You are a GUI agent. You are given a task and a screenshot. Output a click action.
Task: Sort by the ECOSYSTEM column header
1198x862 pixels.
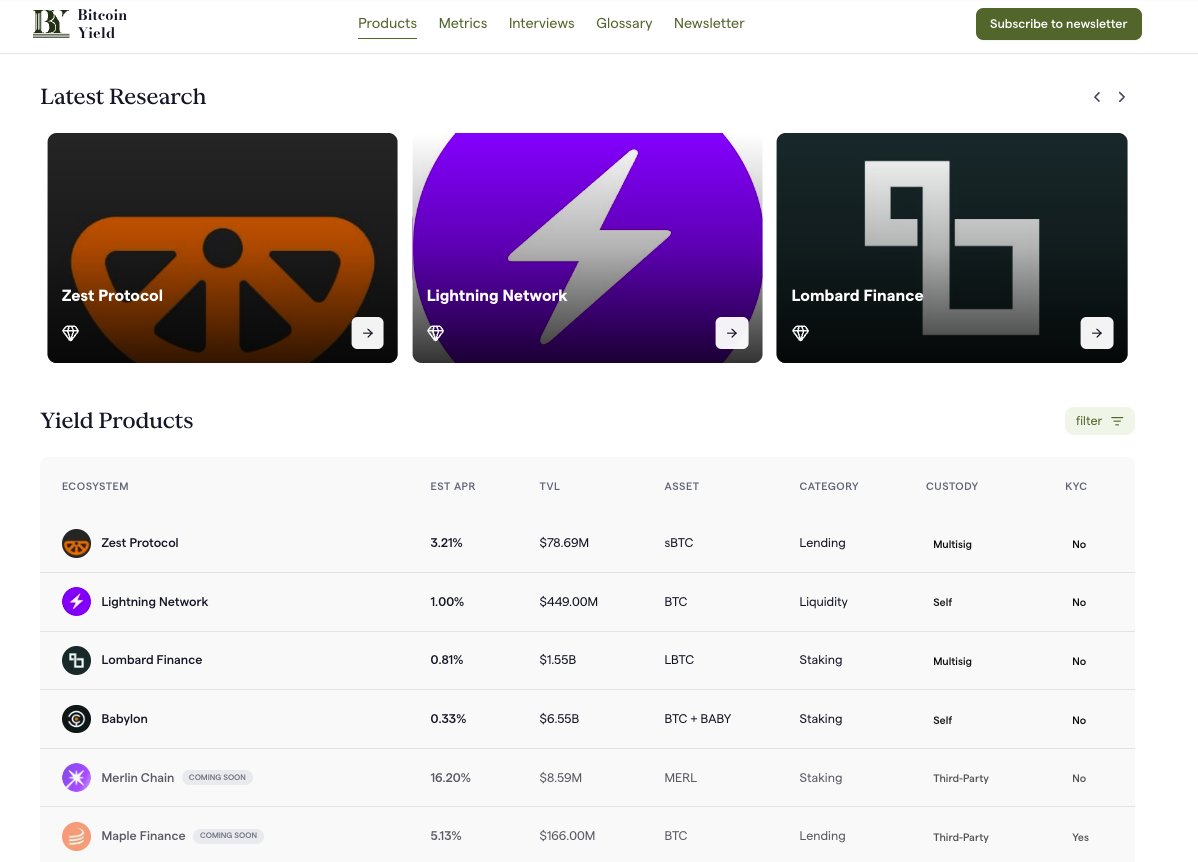pyautogui.click(x=96, y=486)
